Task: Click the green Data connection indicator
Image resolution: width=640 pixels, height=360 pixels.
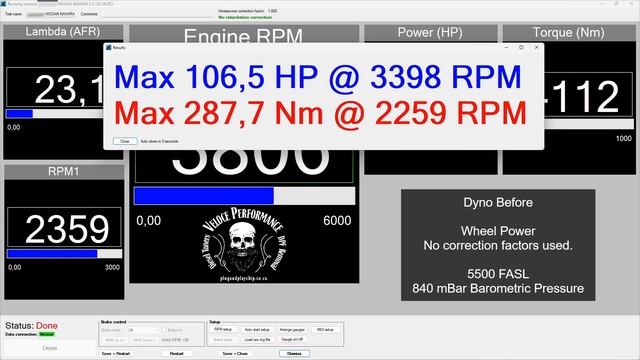Action: click(47, 334)
